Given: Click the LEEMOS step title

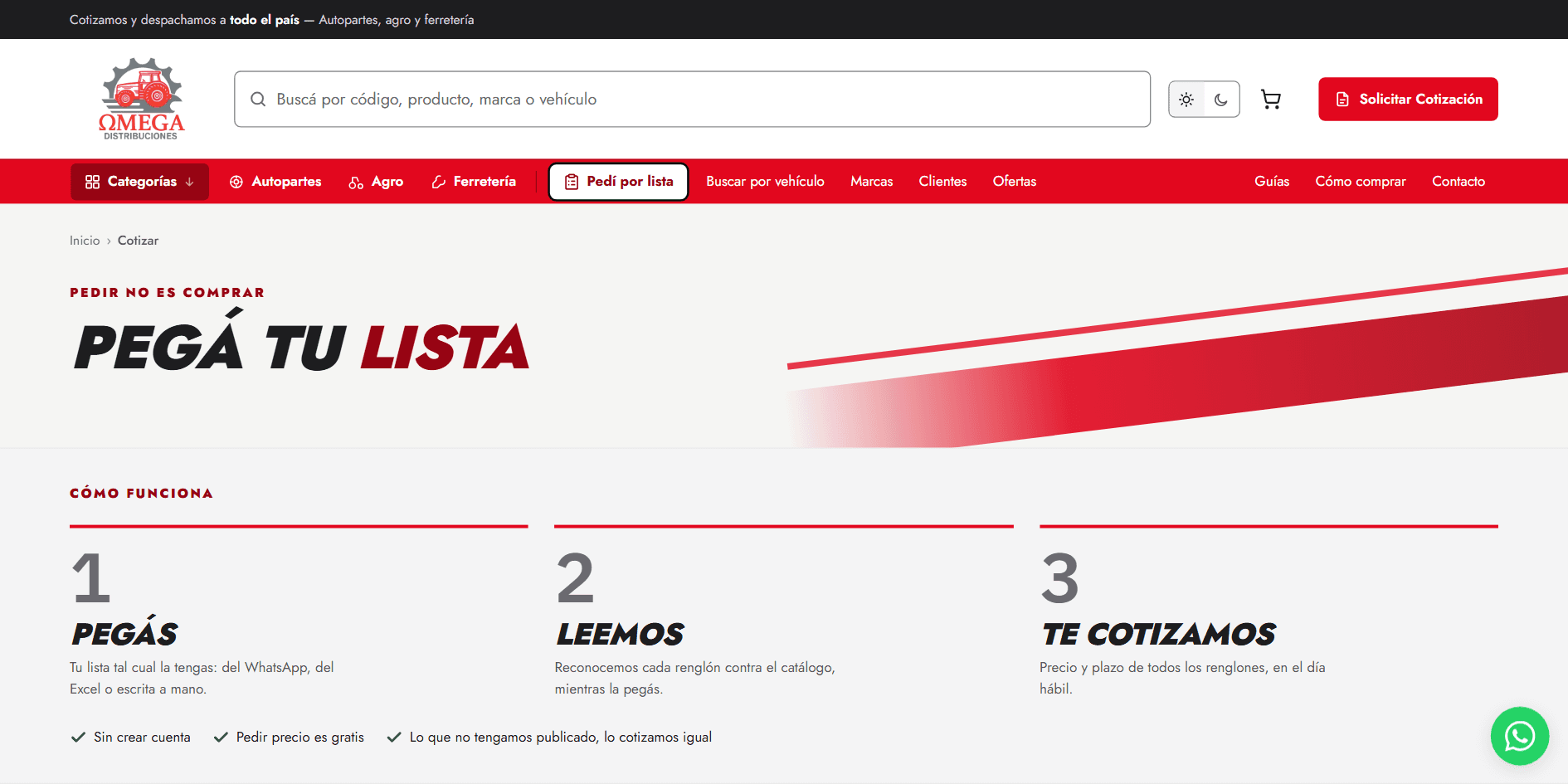Looking at the screenshot, I should point(620,635).
